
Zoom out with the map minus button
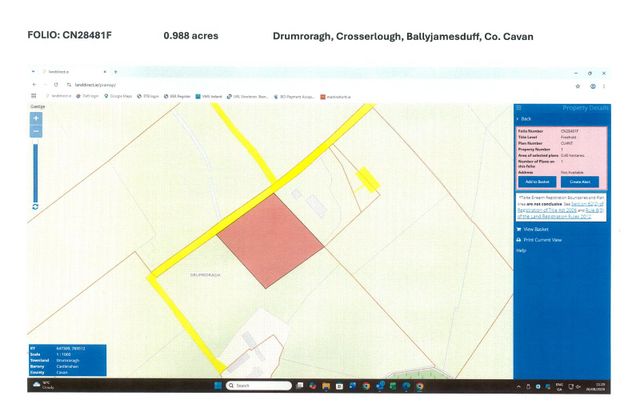[36, 131]
